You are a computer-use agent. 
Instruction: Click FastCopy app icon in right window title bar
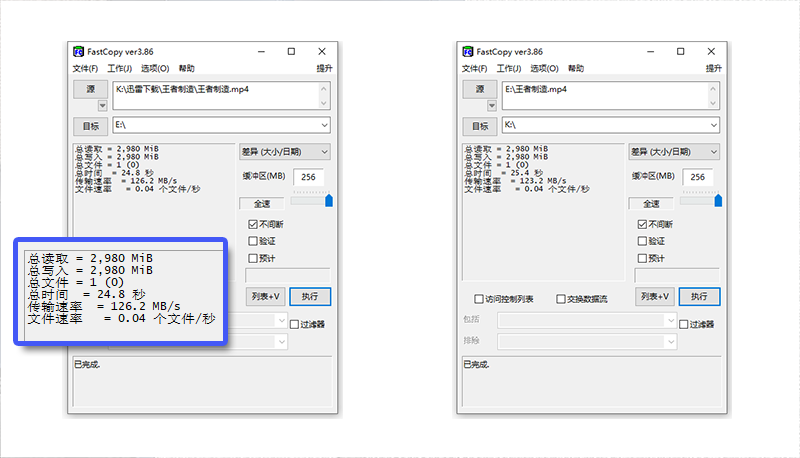click(x=467, y=52)
